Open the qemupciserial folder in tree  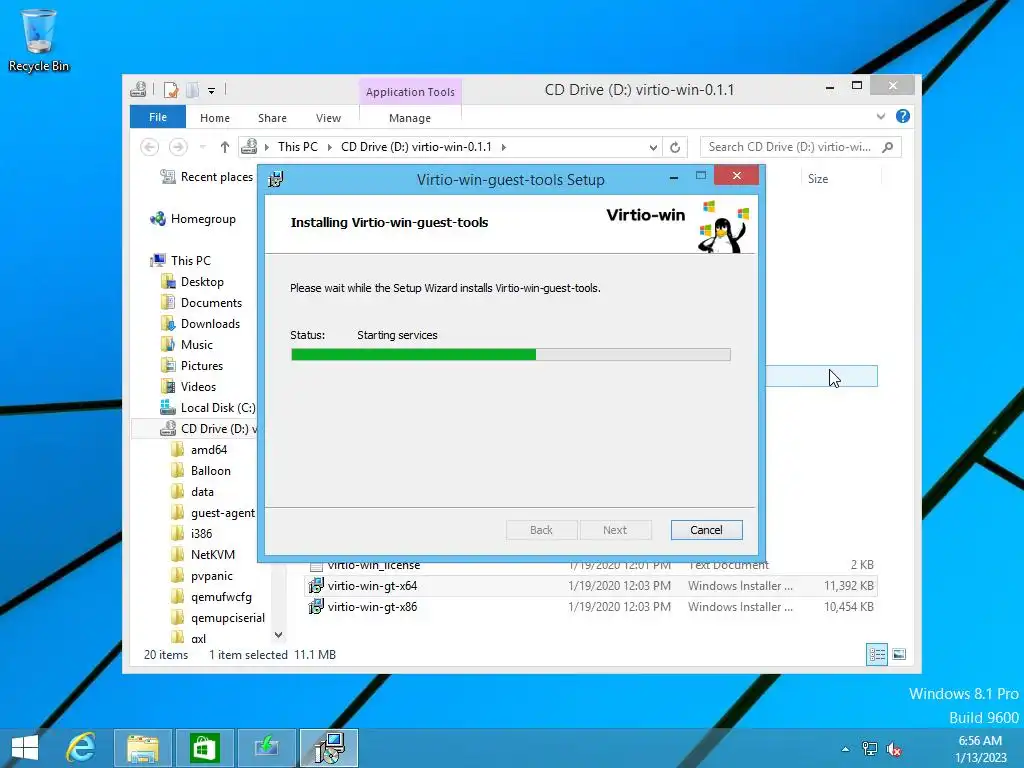click(x=218, y=617)
